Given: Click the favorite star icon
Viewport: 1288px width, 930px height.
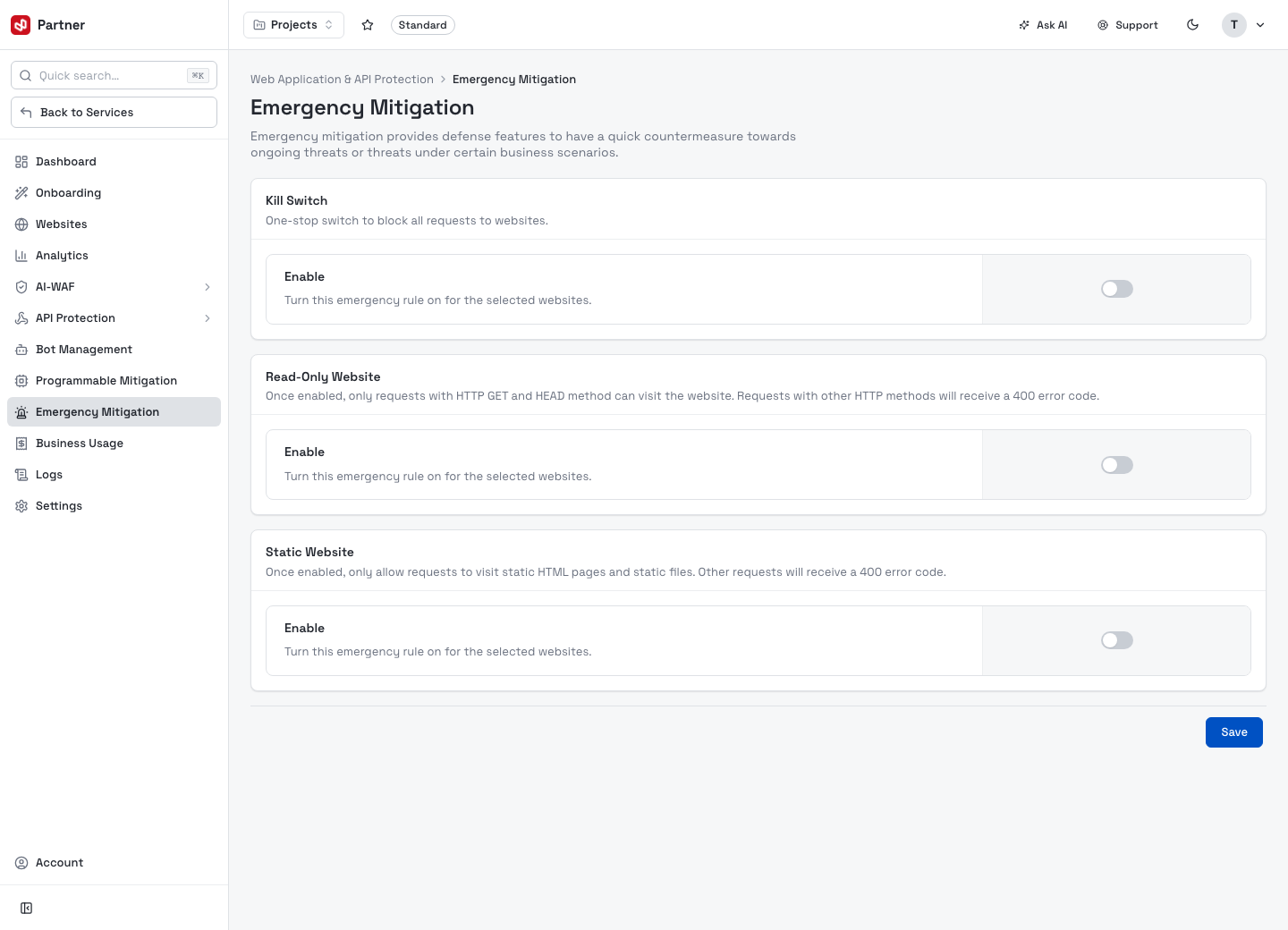Looking at the screenshot, I should pos(368,25).
